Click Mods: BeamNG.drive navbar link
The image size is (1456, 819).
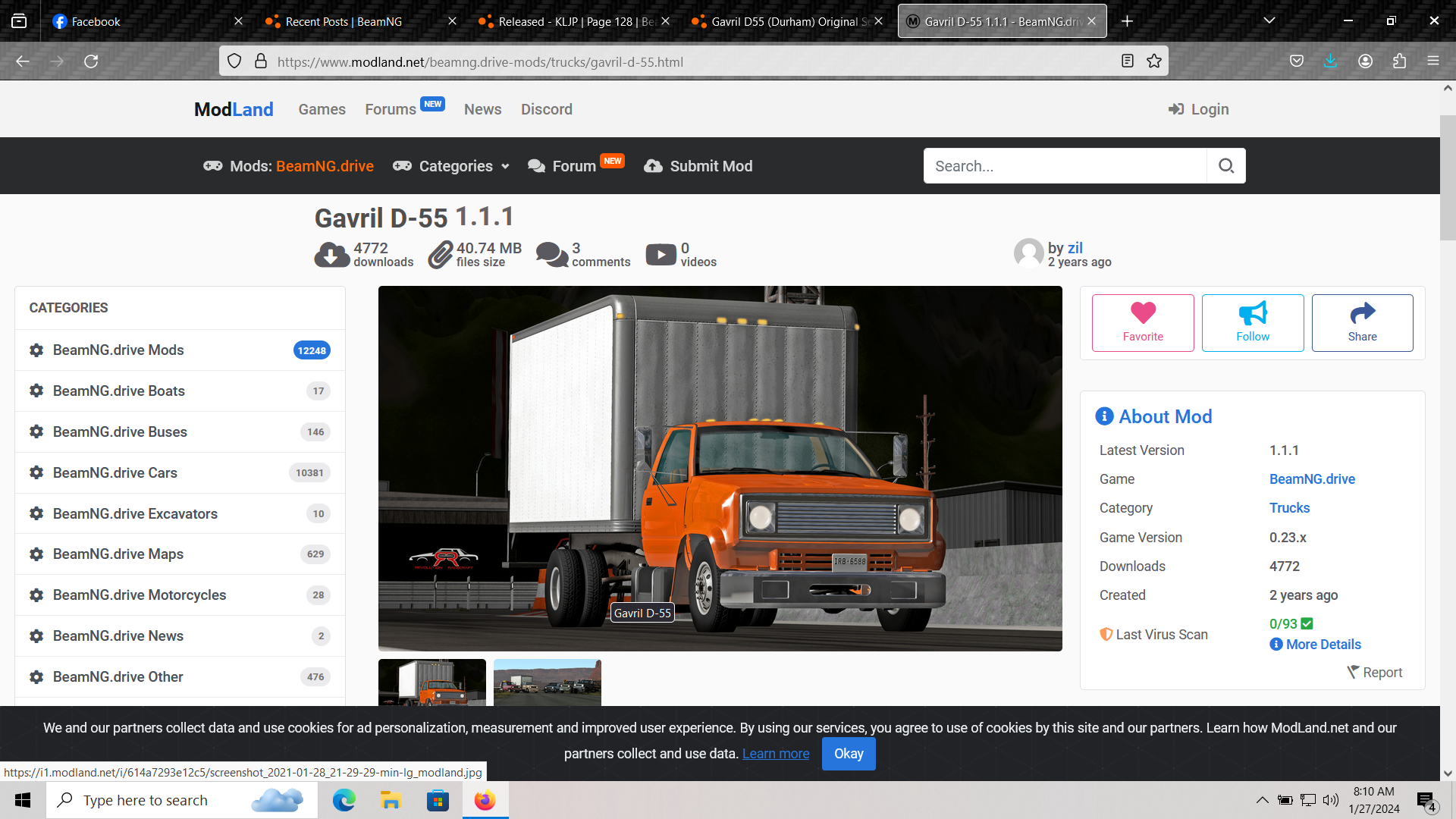point(288,166)
